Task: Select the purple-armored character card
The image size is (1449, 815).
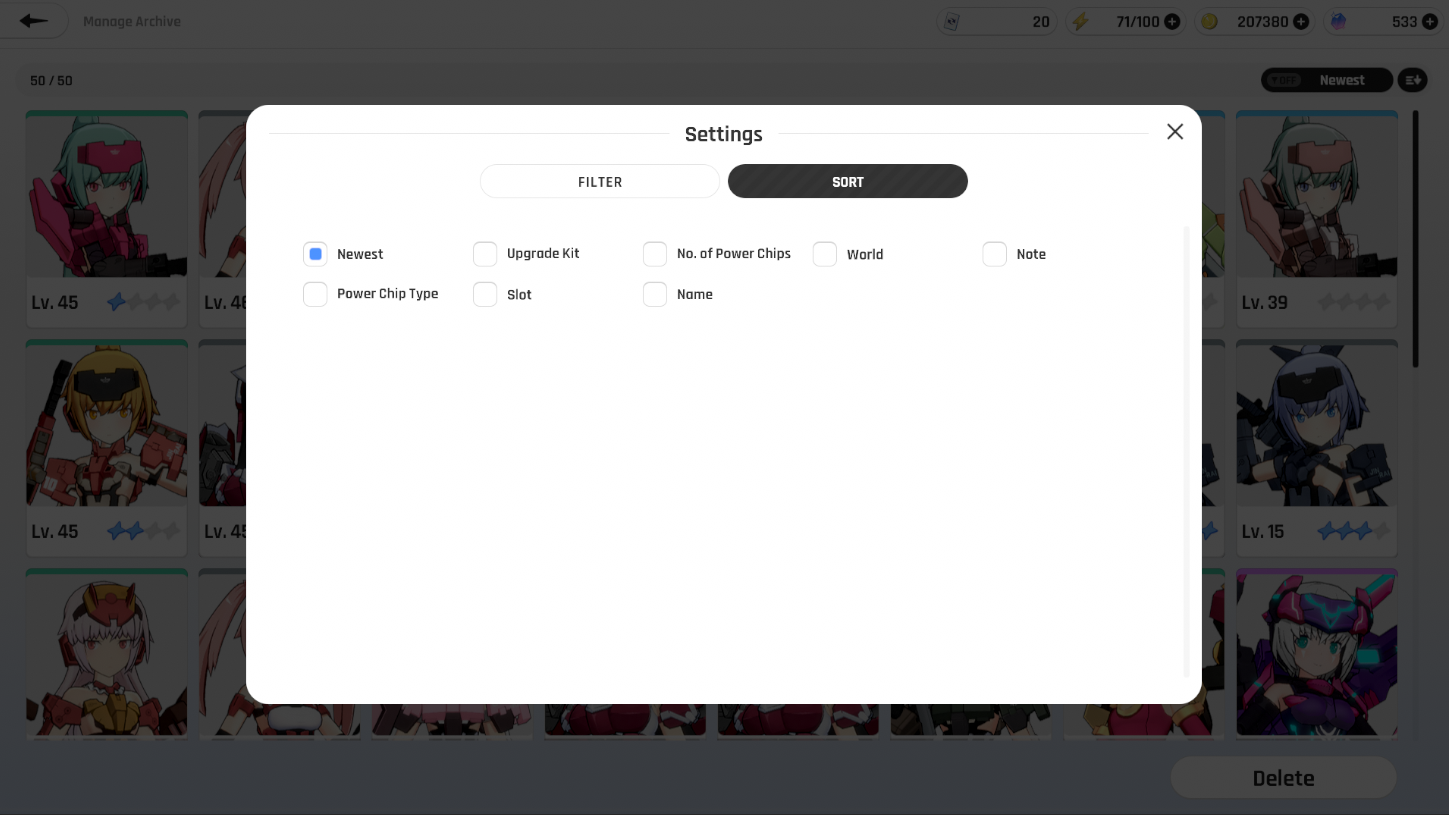Action: 1317,653
